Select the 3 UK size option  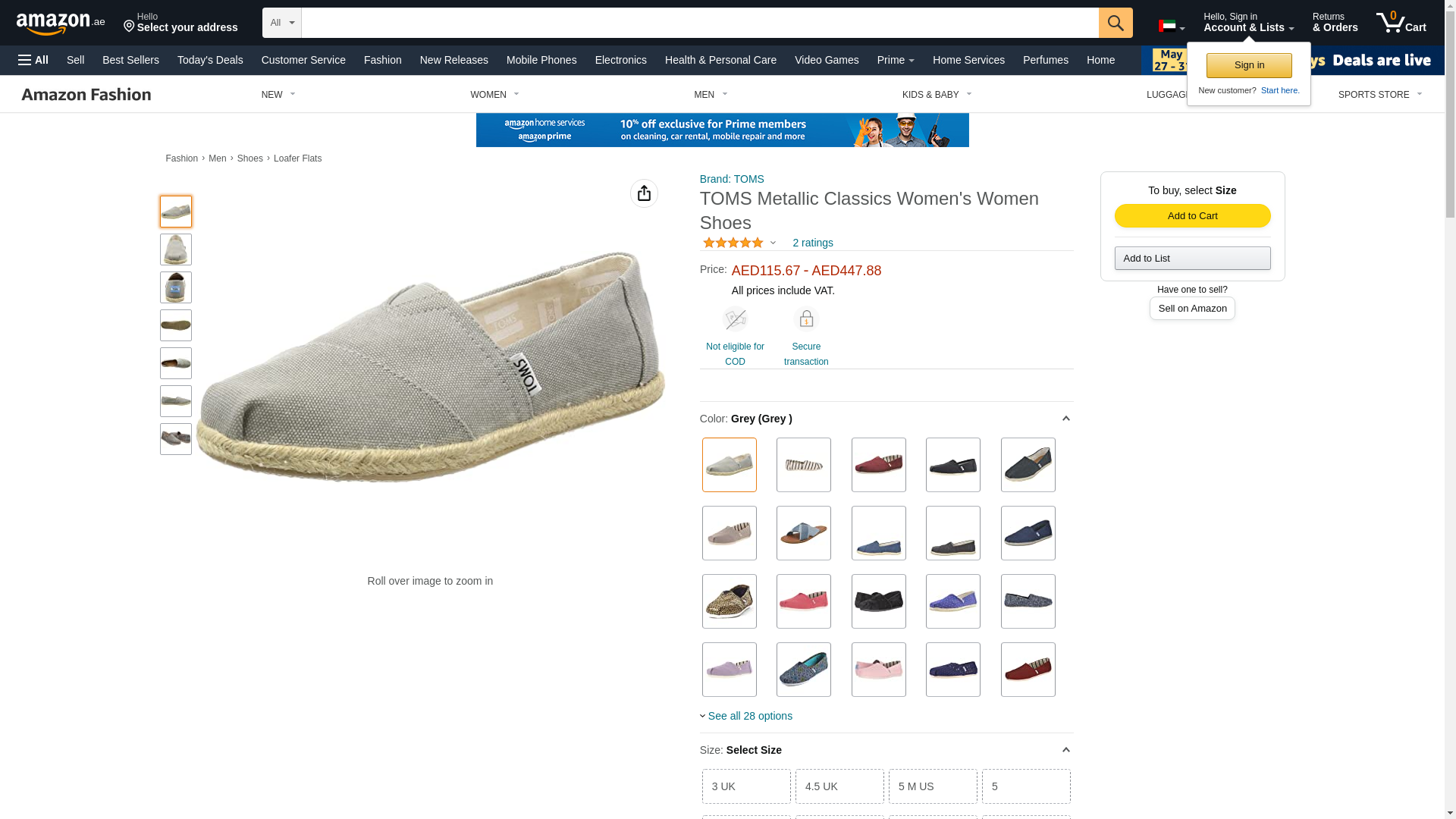(x=746, y=786)
